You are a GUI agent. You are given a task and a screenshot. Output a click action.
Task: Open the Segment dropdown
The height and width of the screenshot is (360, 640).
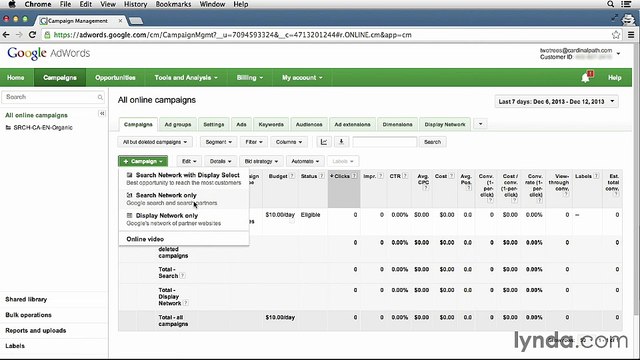pos(218,142)
